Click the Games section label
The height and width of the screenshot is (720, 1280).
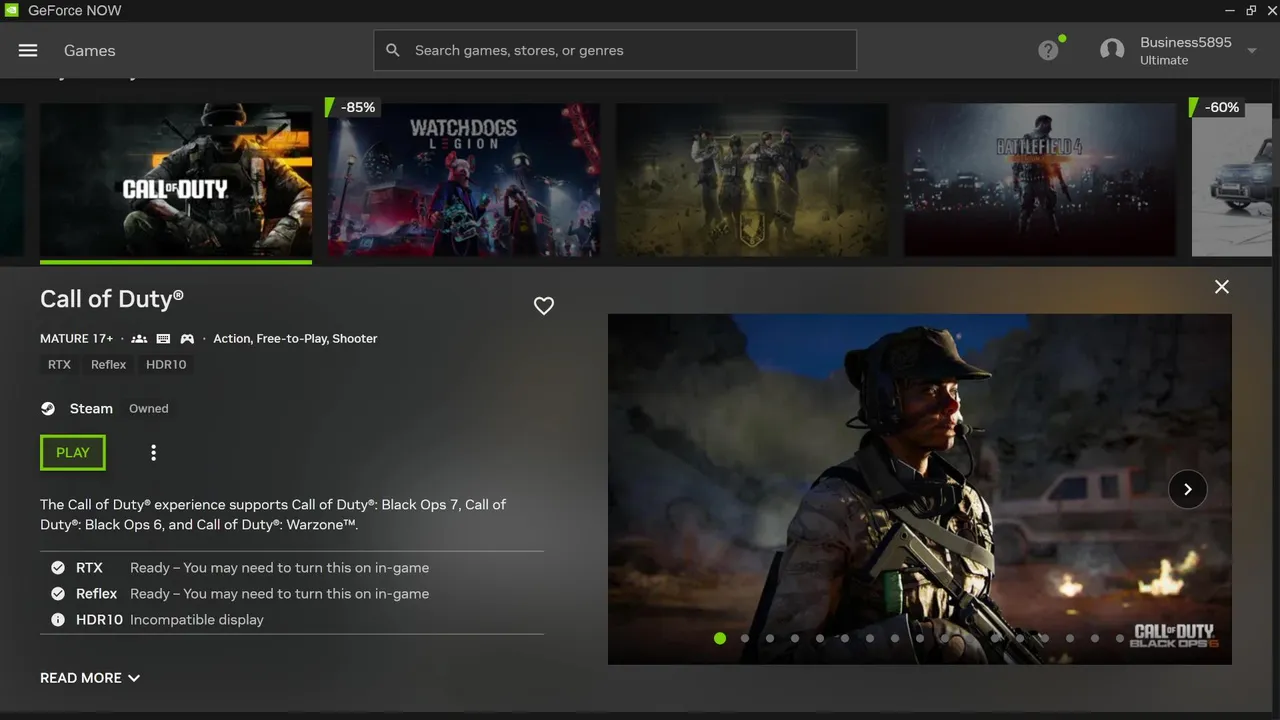(90, 50)
